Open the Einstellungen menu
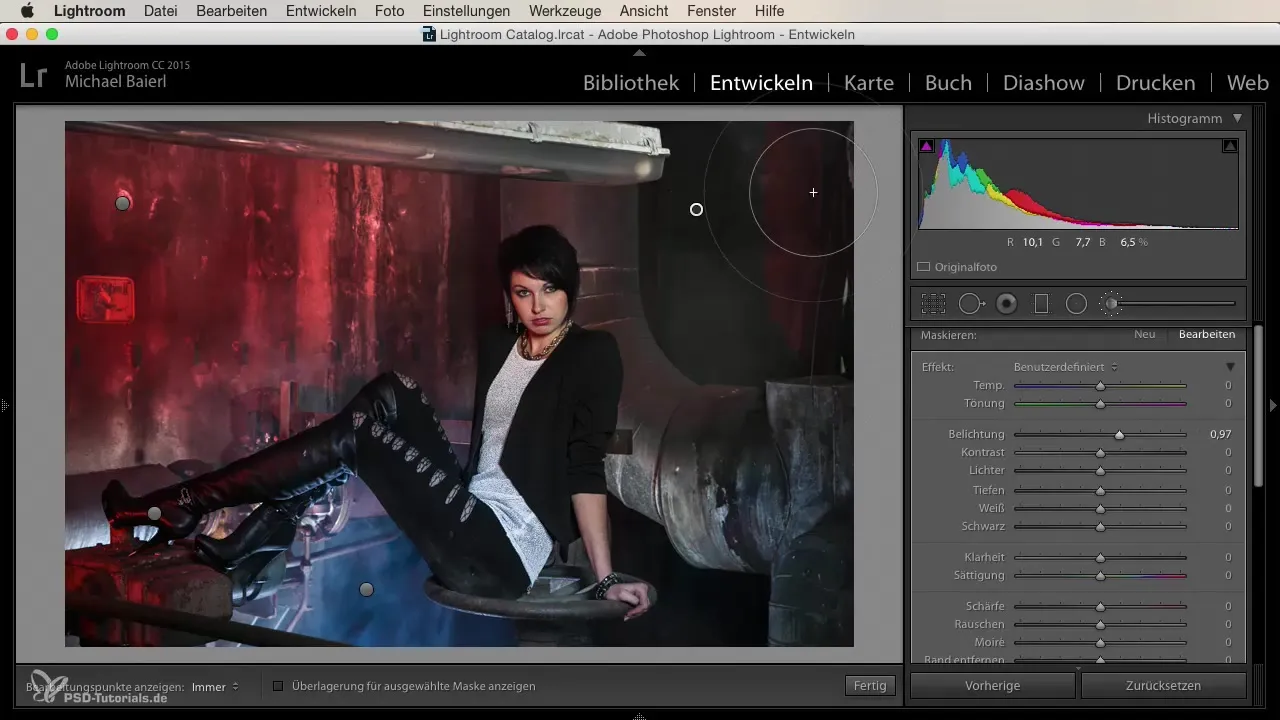This screenshot has height=720, width=1280. [x=466, y=11]
